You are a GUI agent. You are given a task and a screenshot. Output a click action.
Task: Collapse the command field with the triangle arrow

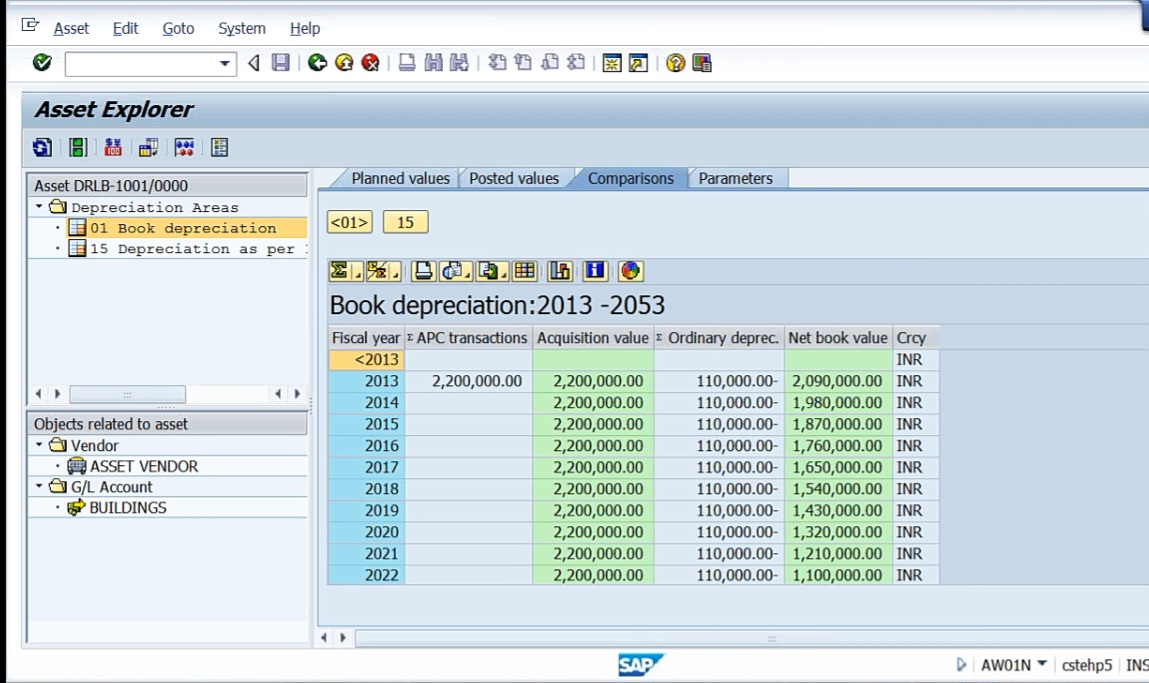(x=254, y=63)
